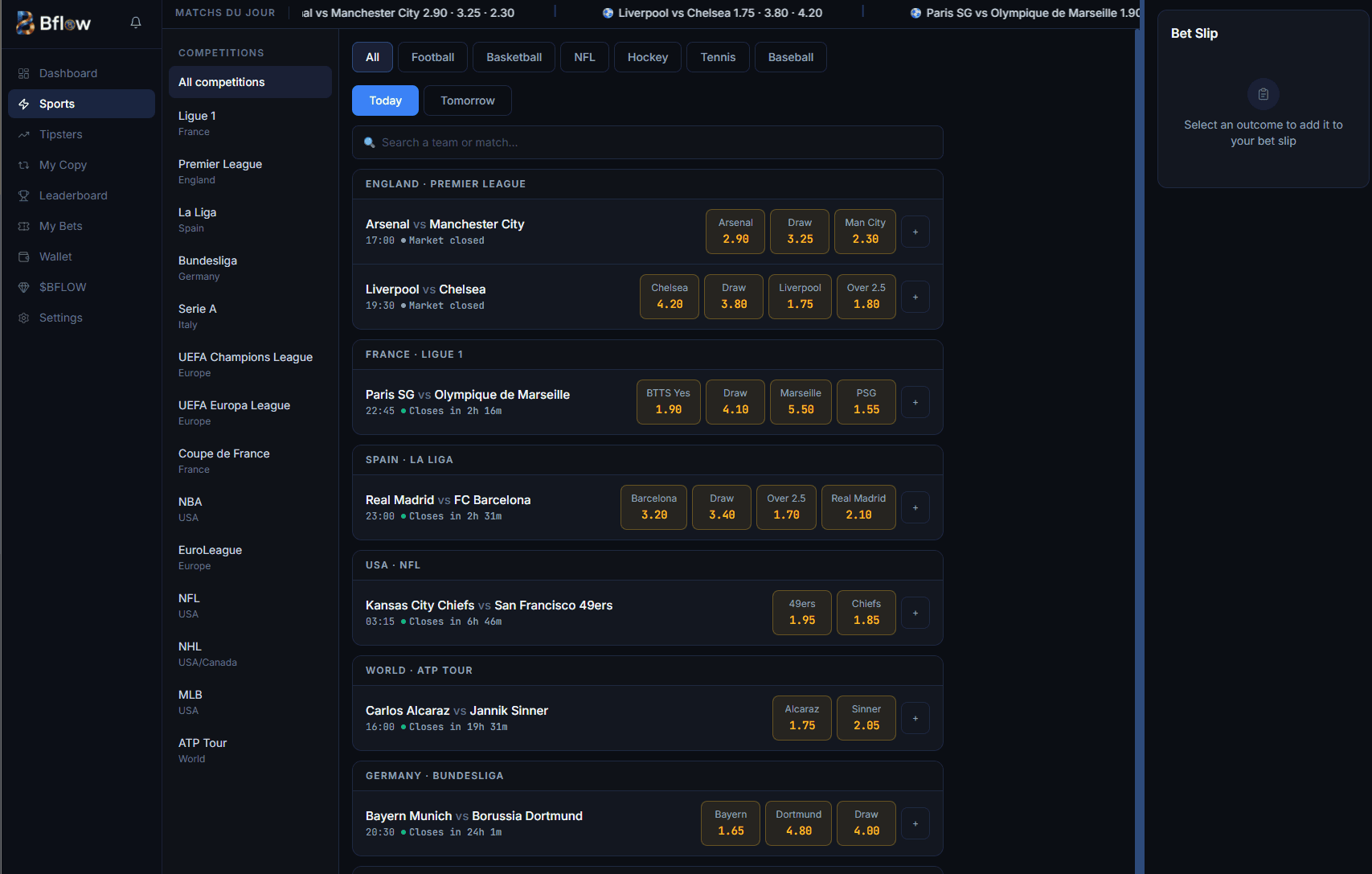Pick BTTS Yes at odds 1.90
The image size is (1372, 874).
(668, 402)
